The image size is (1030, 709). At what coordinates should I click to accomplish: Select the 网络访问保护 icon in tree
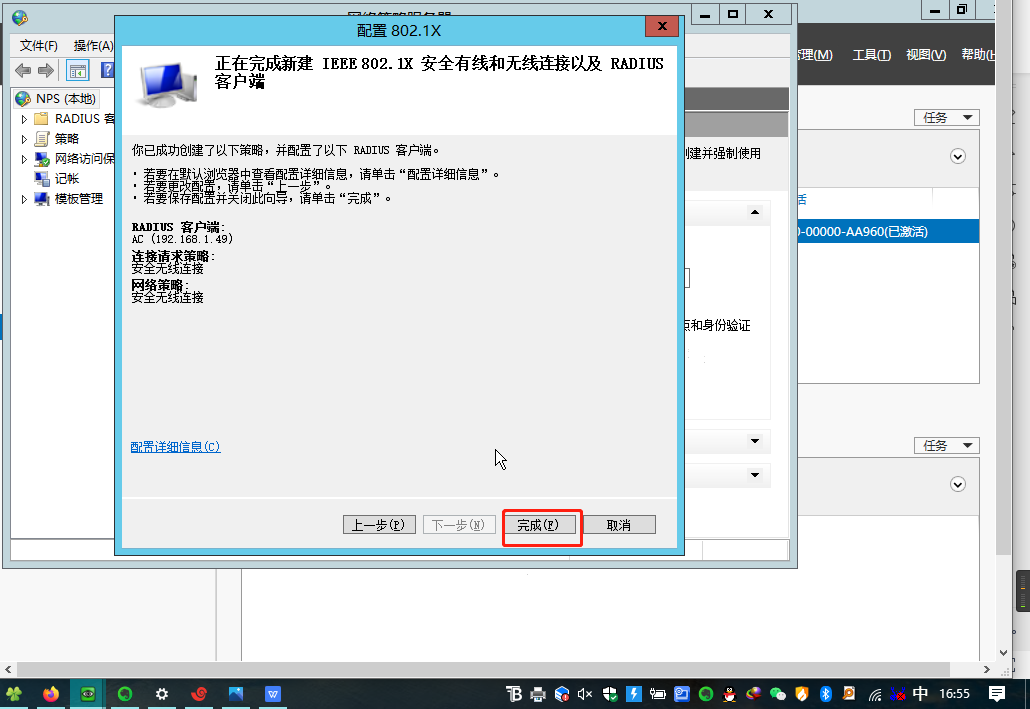pos(42,159)
